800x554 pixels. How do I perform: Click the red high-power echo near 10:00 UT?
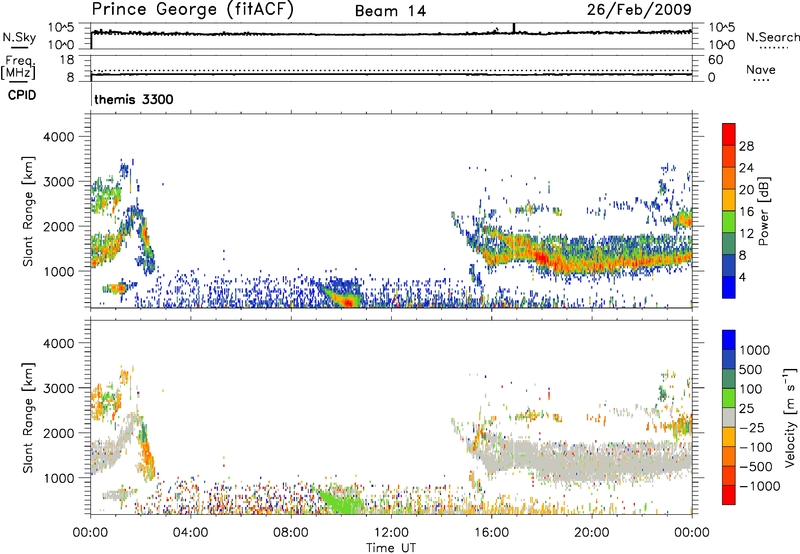pyautogui.click(x=347, y=301)
